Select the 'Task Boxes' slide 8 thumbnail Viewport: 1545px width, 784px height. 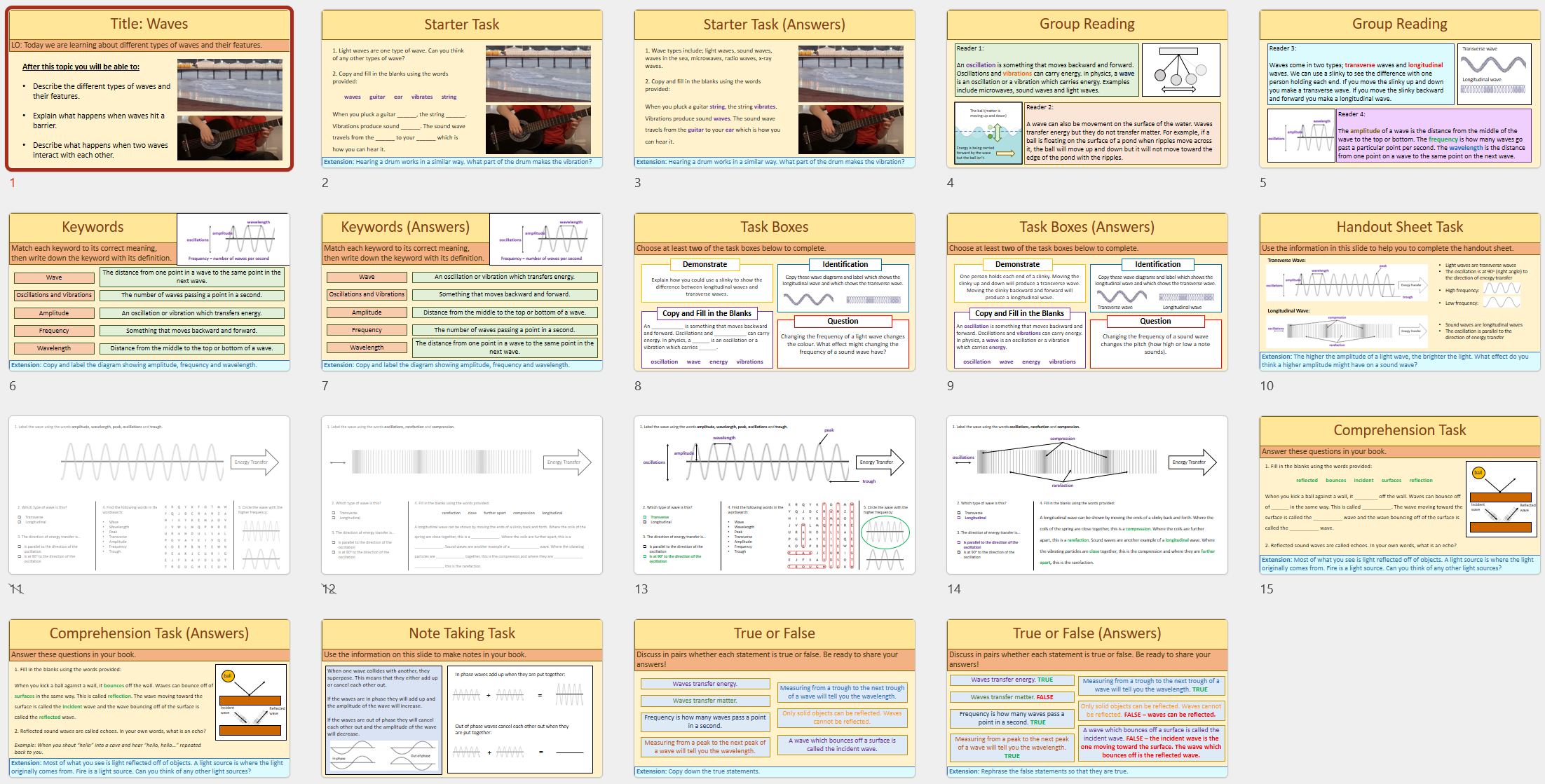coord(775,292)
